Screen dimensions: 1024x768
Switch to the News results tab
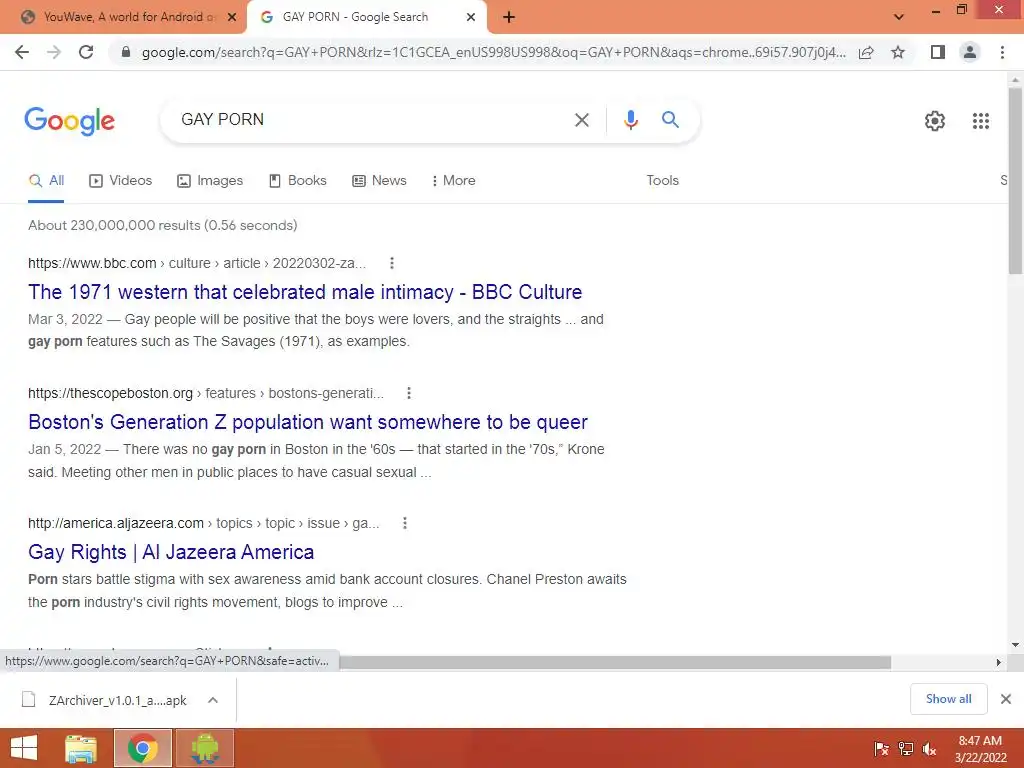pos(379,181)
